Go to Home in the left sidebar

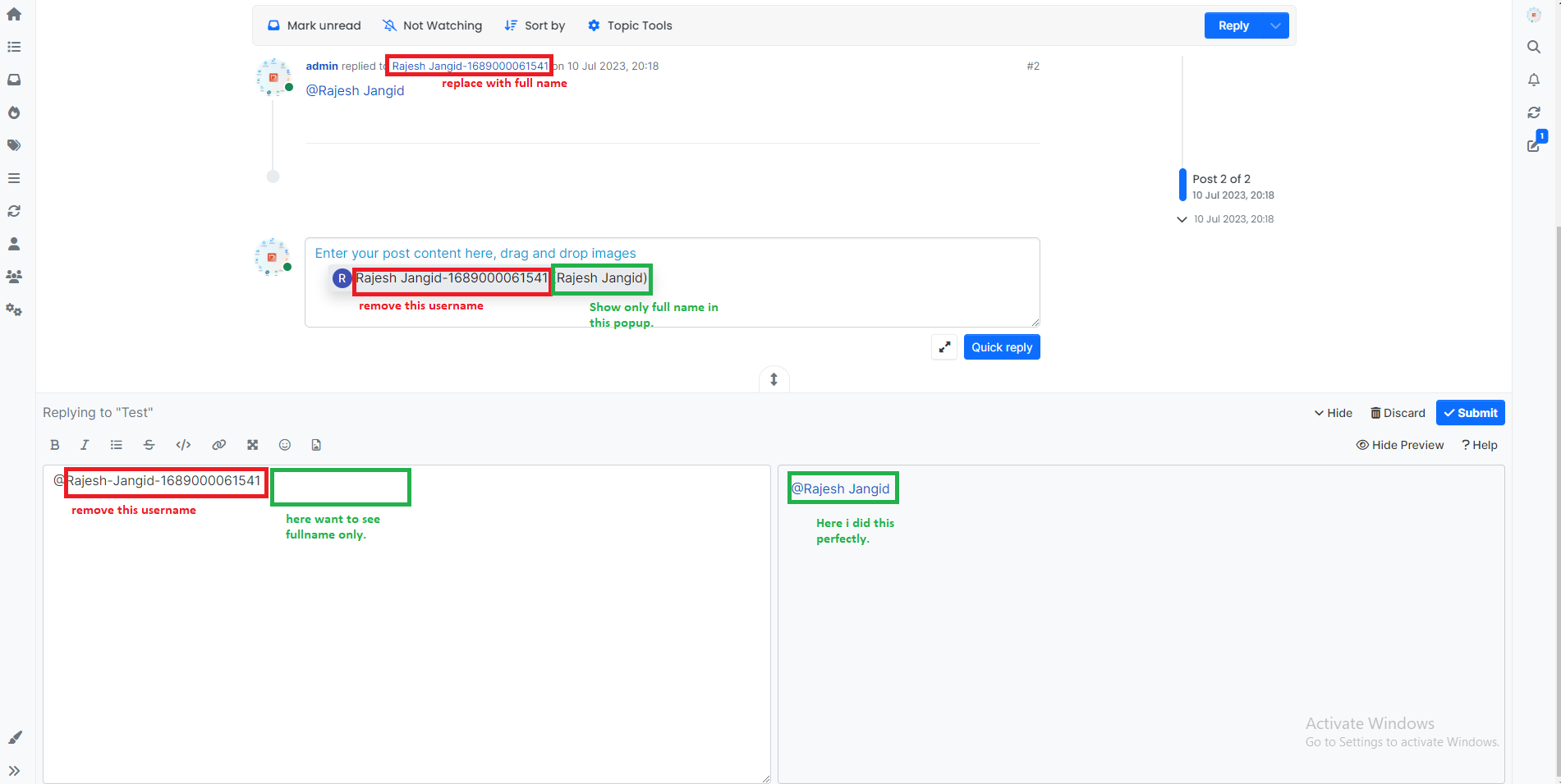click(x=14, y=15)
